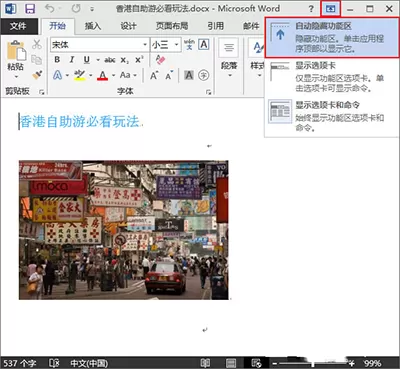400x369 pixels.
Task: Click the zoom slider handle
Action: [x=313, y=363]
